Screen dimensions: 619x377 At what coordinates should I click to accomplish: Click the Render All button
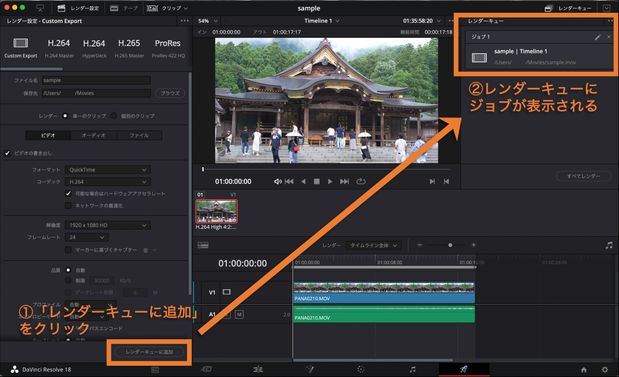tap(583, 176)
